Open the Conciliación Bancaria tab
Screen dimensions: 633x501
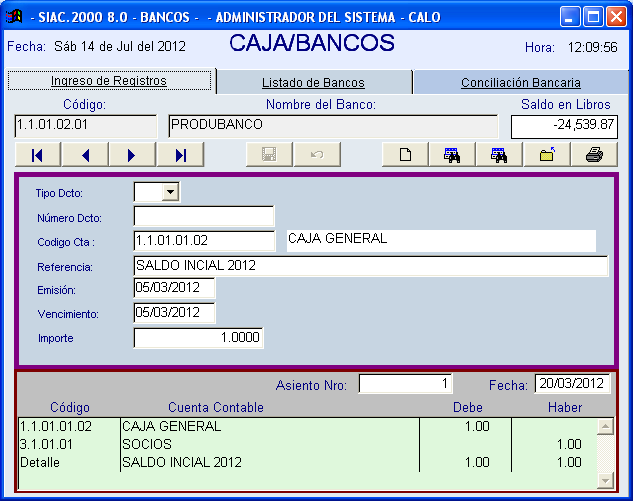coord(520,83)
